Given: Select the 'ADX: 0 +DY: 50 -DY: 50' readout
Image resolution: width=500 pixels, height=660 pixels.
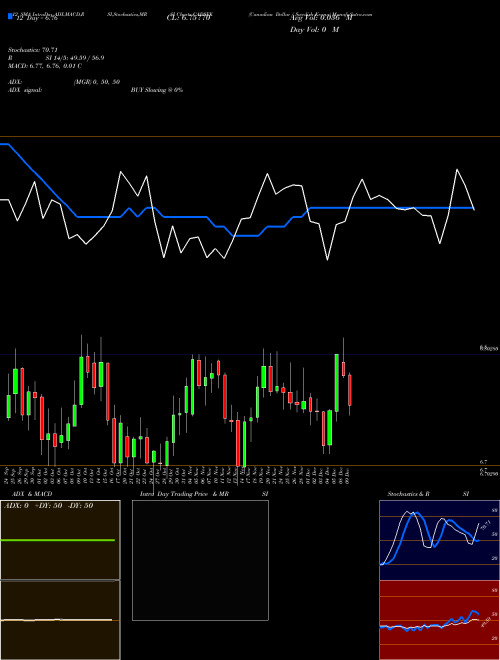Looking at the screenshot, I should pyautogui.click(x=48, y=506).
